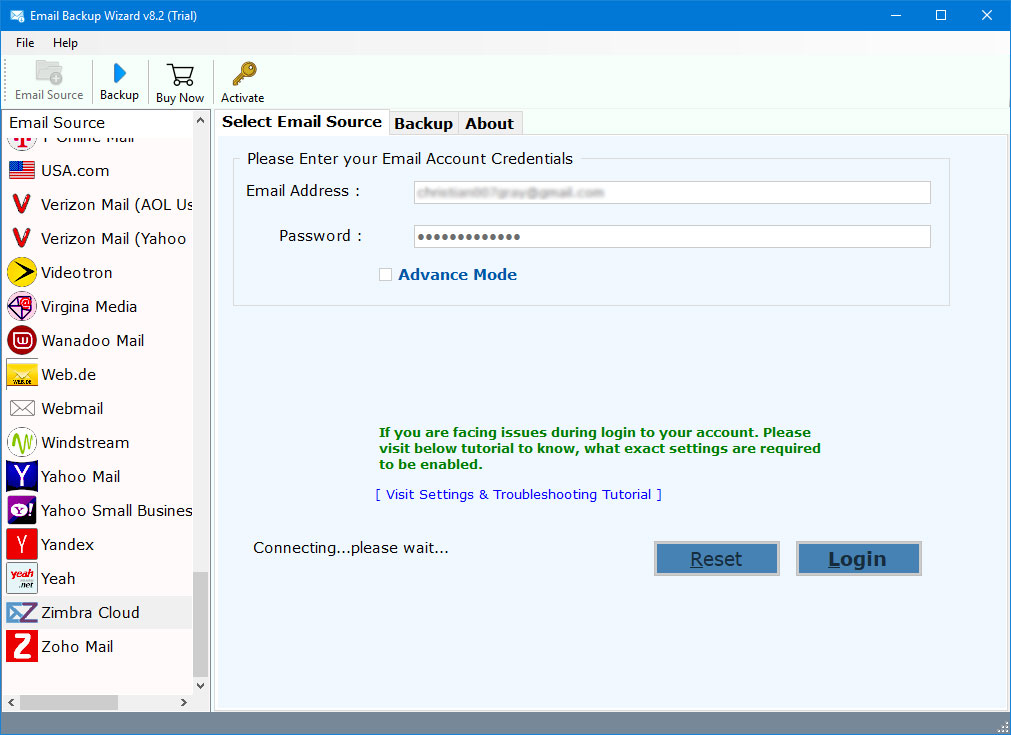Switch to the About tab
The height and width of the screenshot is (735, 1011).
click(489, 124)
